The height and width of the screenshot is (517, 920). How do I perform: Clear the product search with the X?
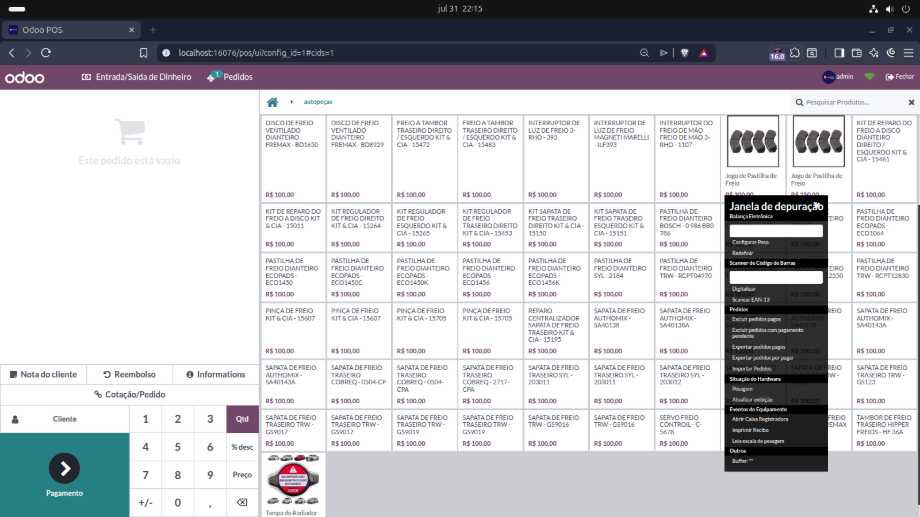tap(911, 102)
